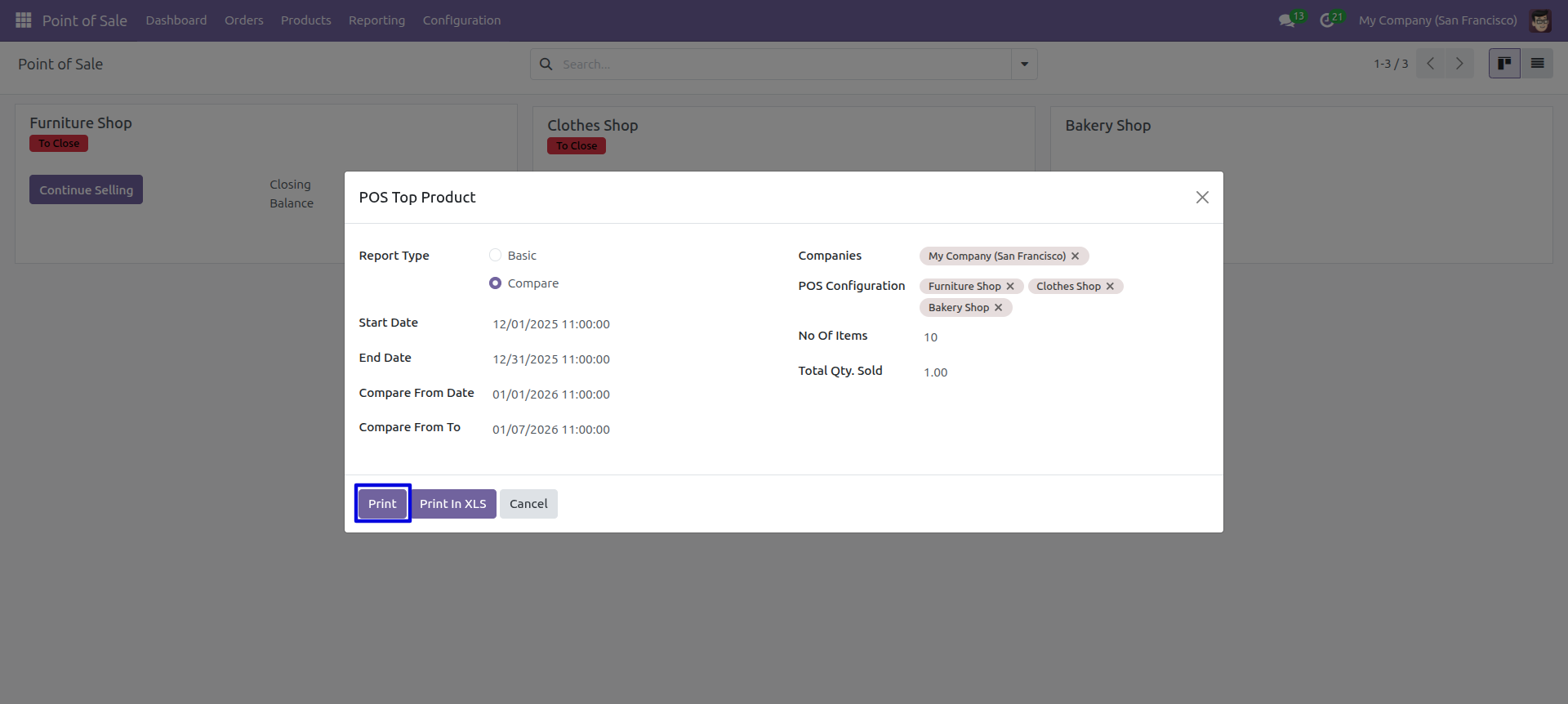This screenshot has width=1568, height=704.
Task: Cancel the report dialog
Action: [528, 504]
